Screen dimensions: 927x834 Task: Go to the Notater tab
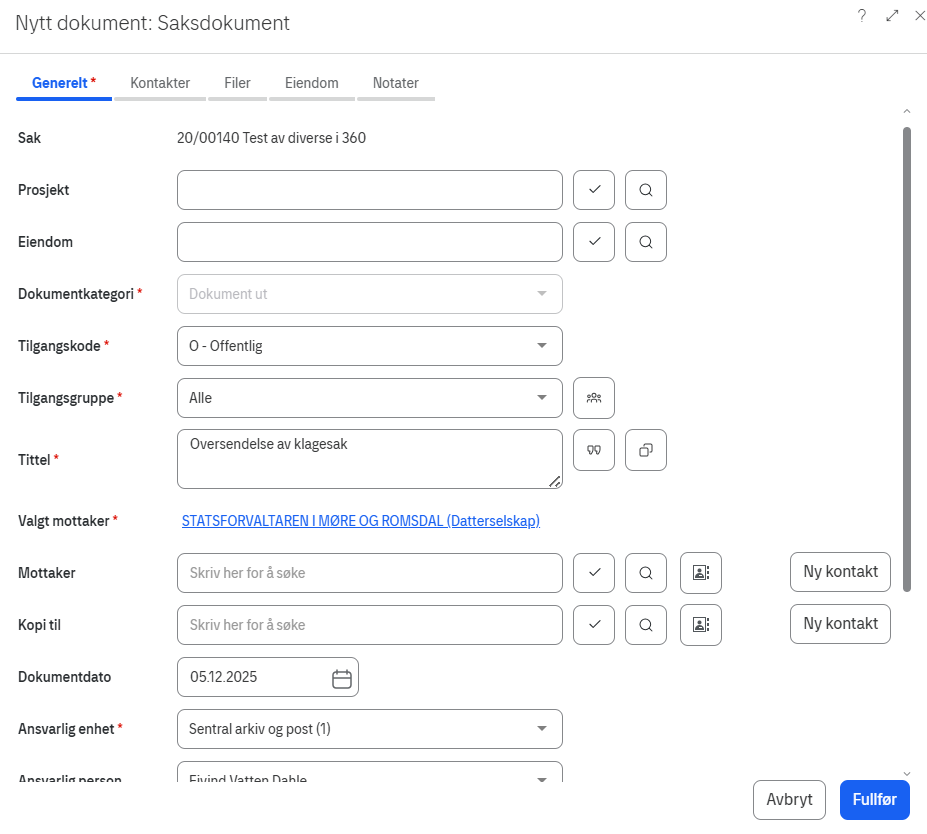(x=395, y=84)
